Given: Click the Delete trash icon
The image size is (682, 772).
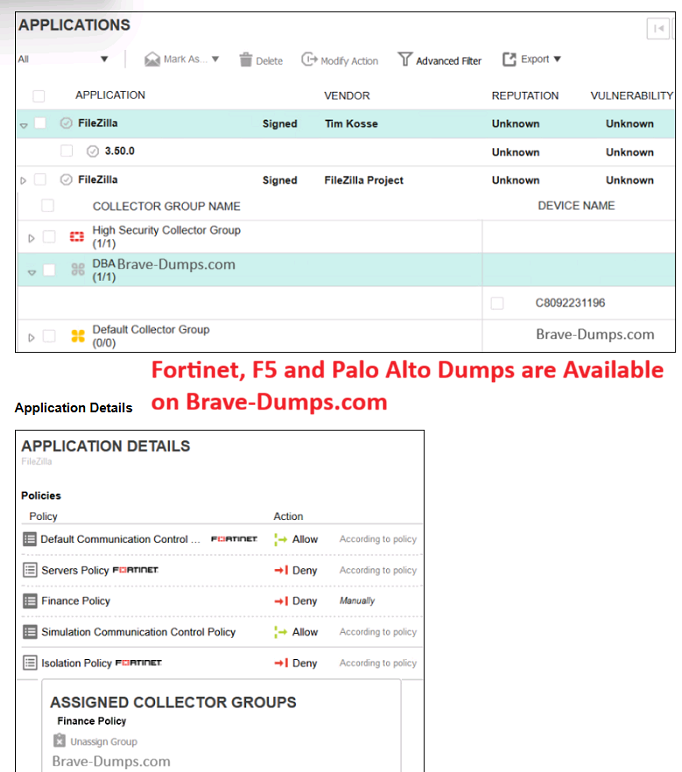Looking at the screenshot, I should pos(246,60).
